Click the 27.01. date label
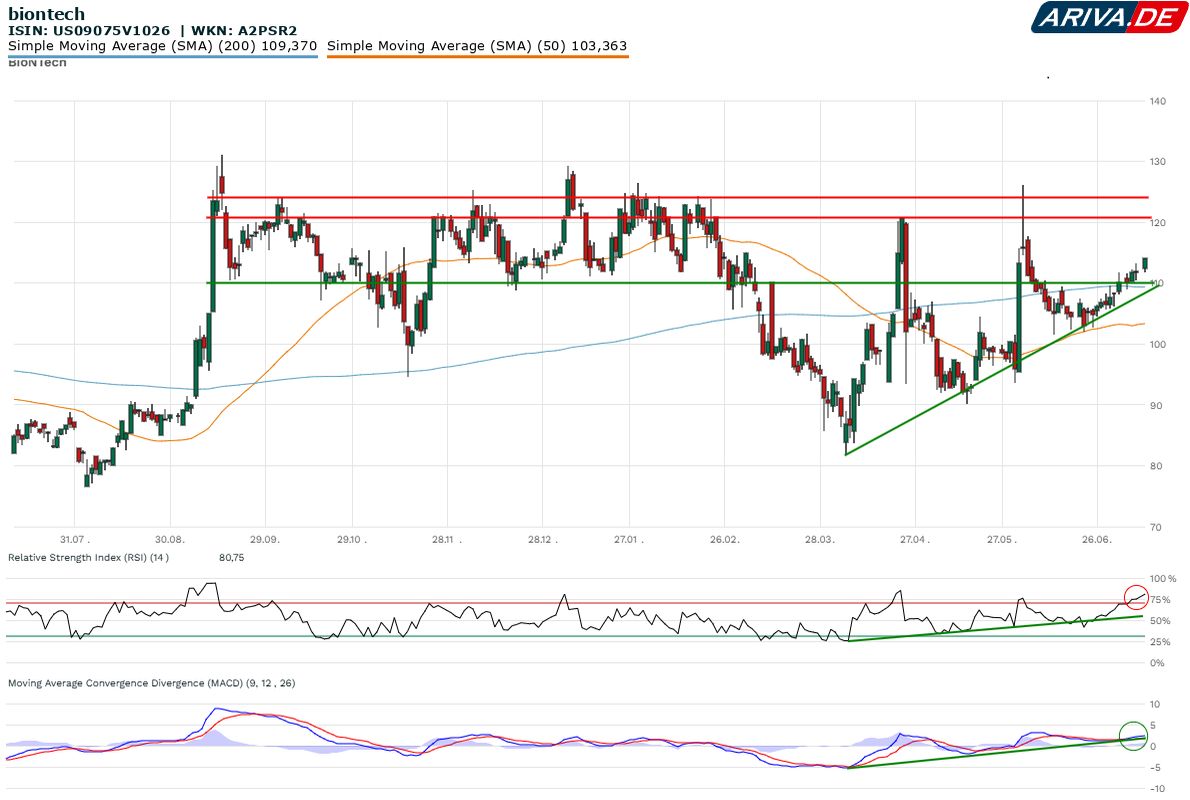This screenshot has height=800, width=1190. (628, 540)
